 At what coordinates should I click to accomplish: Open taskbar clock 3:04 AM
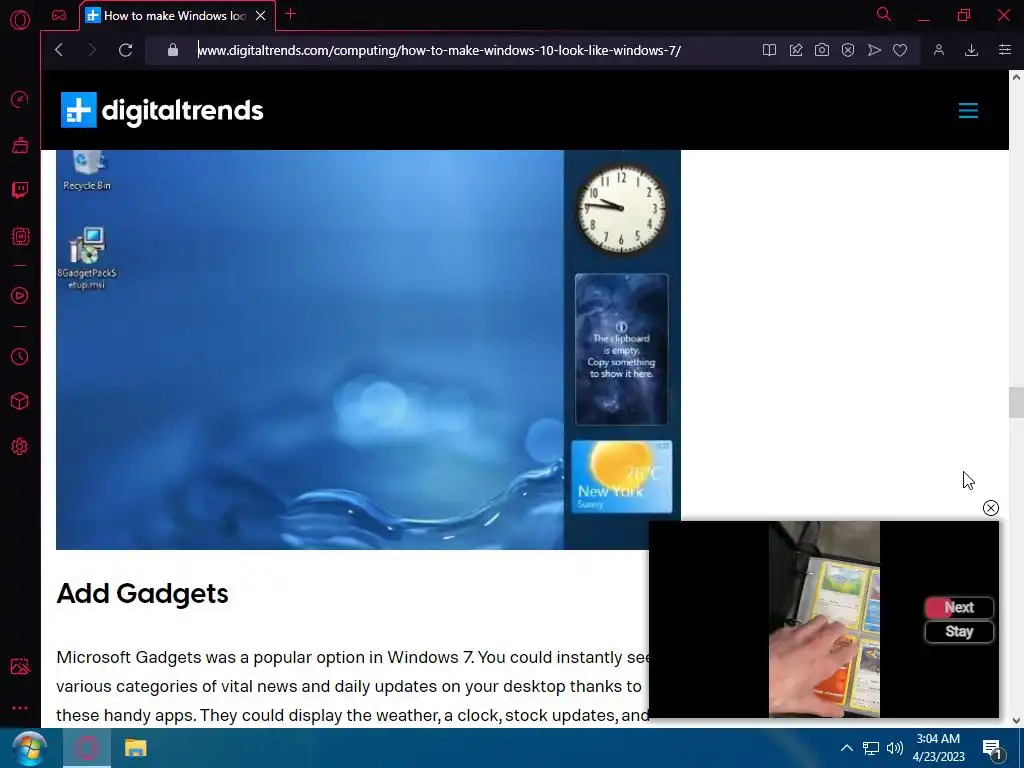[x=938, y=748]
